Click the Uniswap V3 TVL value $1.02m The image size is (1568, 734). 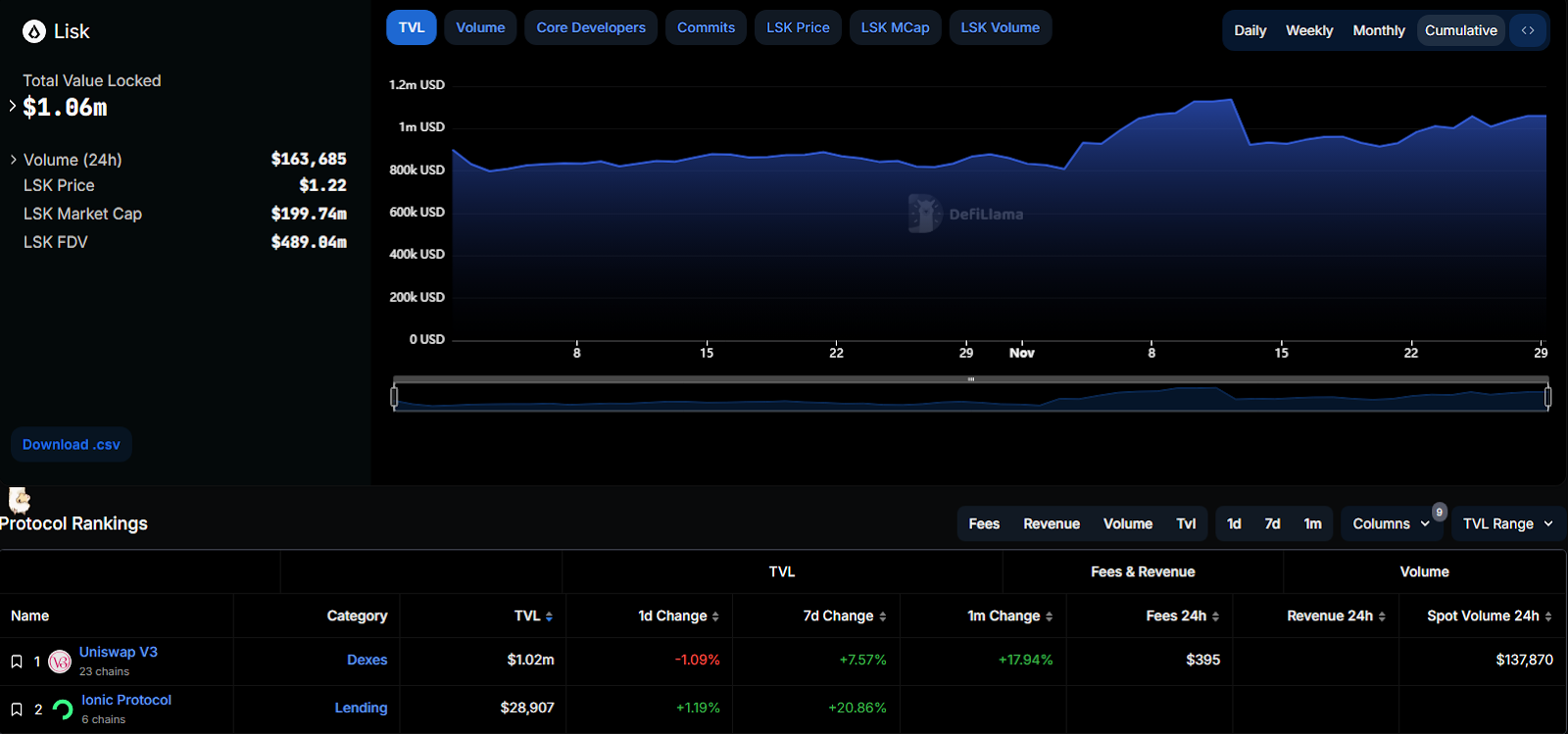click(x=530, y=661)
